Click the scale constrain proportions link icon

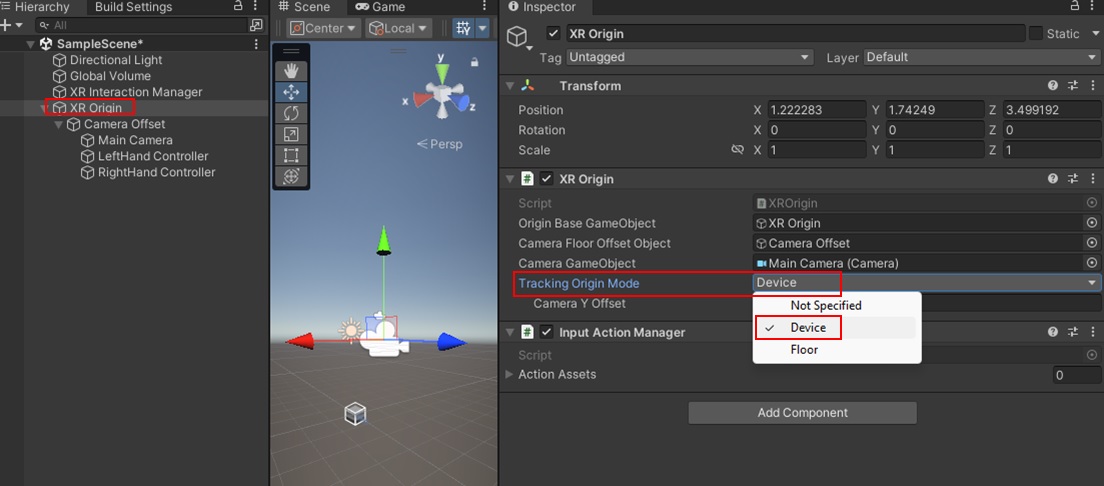[x=738, y=150]
